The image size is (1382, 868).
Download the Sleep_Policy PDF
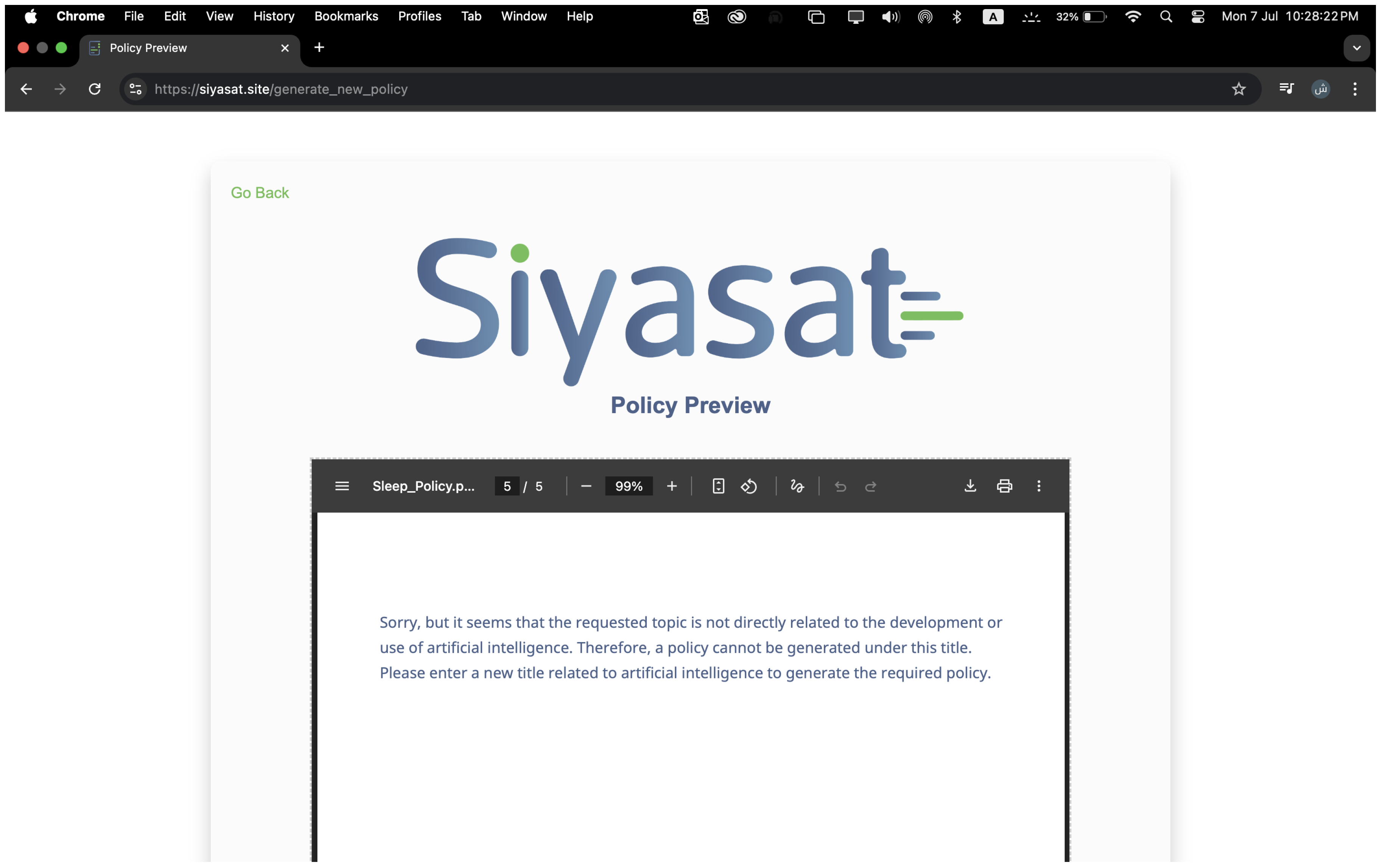(x=970, y=486)
